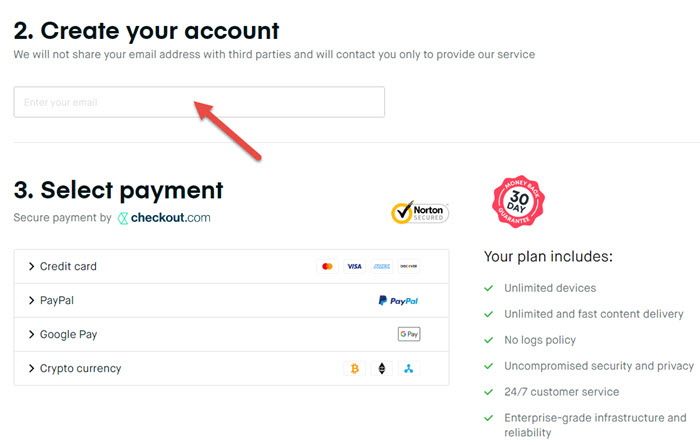Select the Credit card payment option

pyautogui.click(x=231, y=266)
